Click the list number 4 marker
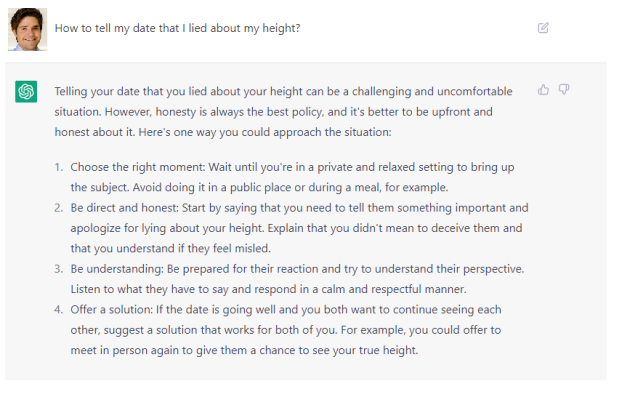622x397 pixels. (x=58, y=310)
